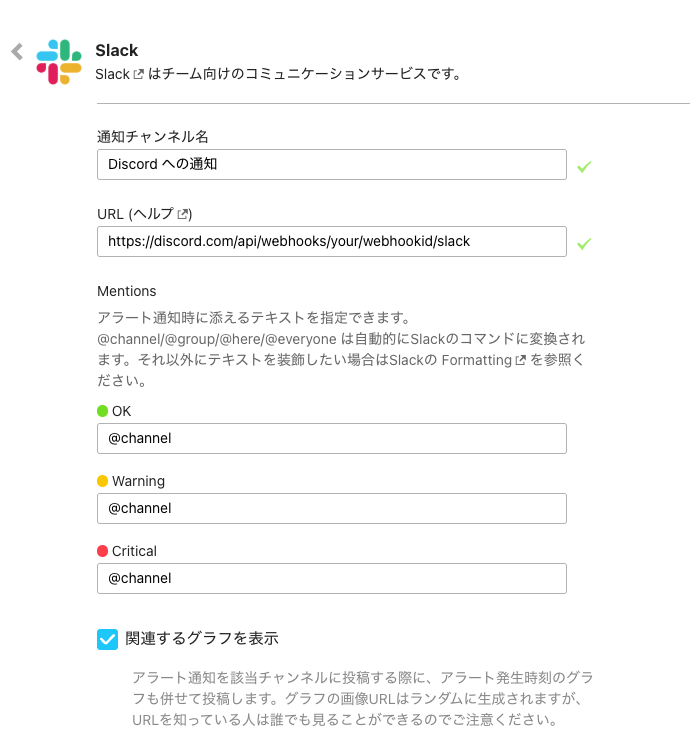
Task: Click into the webhook URL input field
Action: click(332, 242)
